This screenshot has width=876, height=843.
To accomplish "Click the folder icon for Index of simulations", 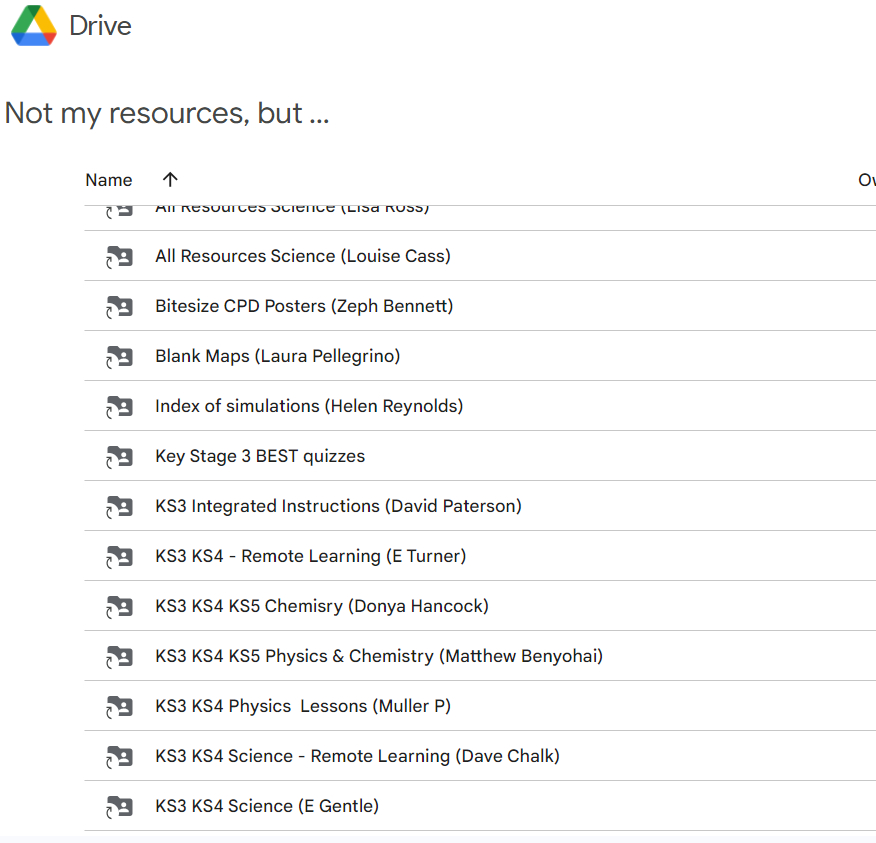I will point(119,406).
